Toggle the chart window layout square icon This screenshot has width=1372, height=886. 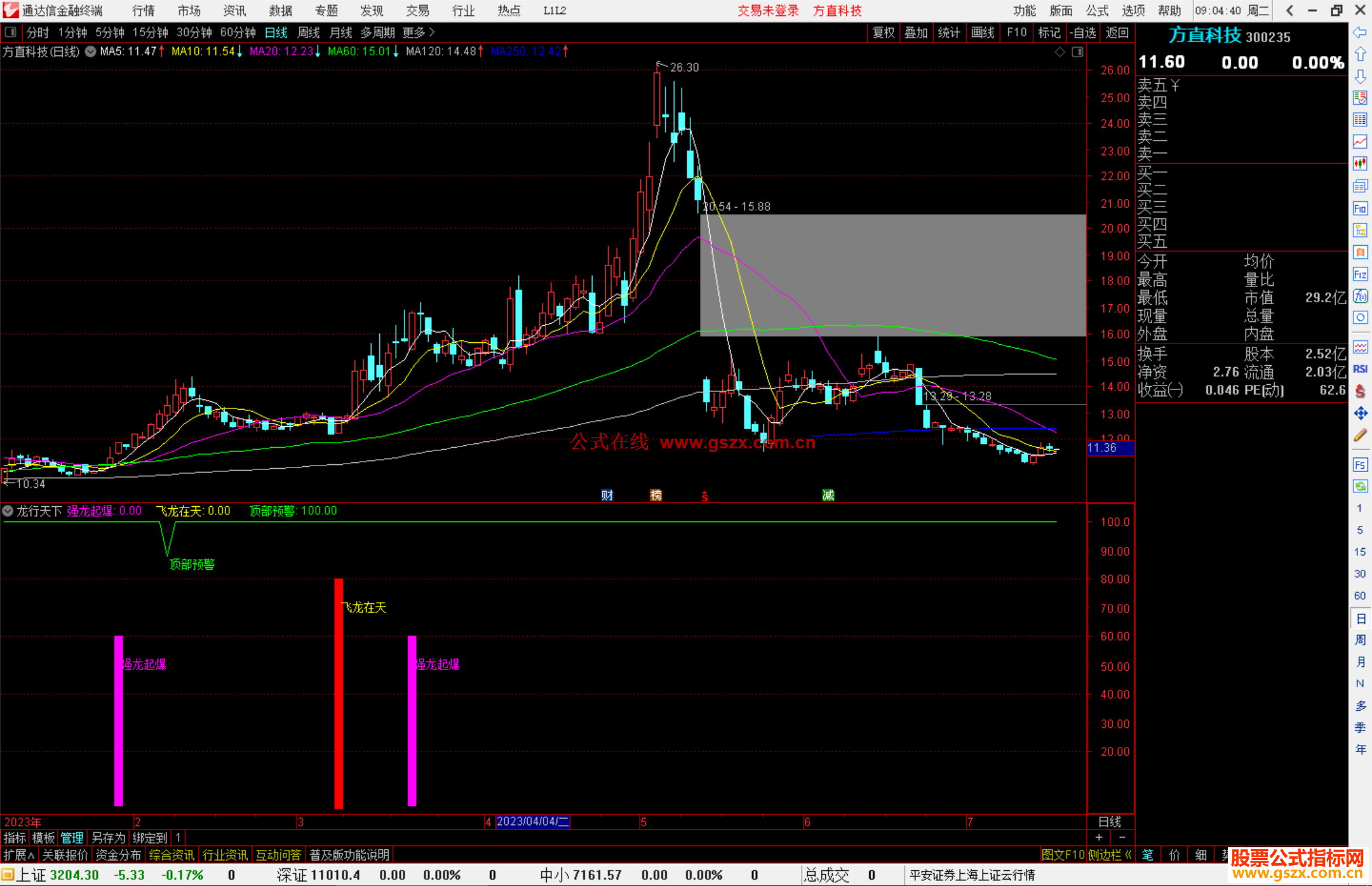pos(1077,52)
